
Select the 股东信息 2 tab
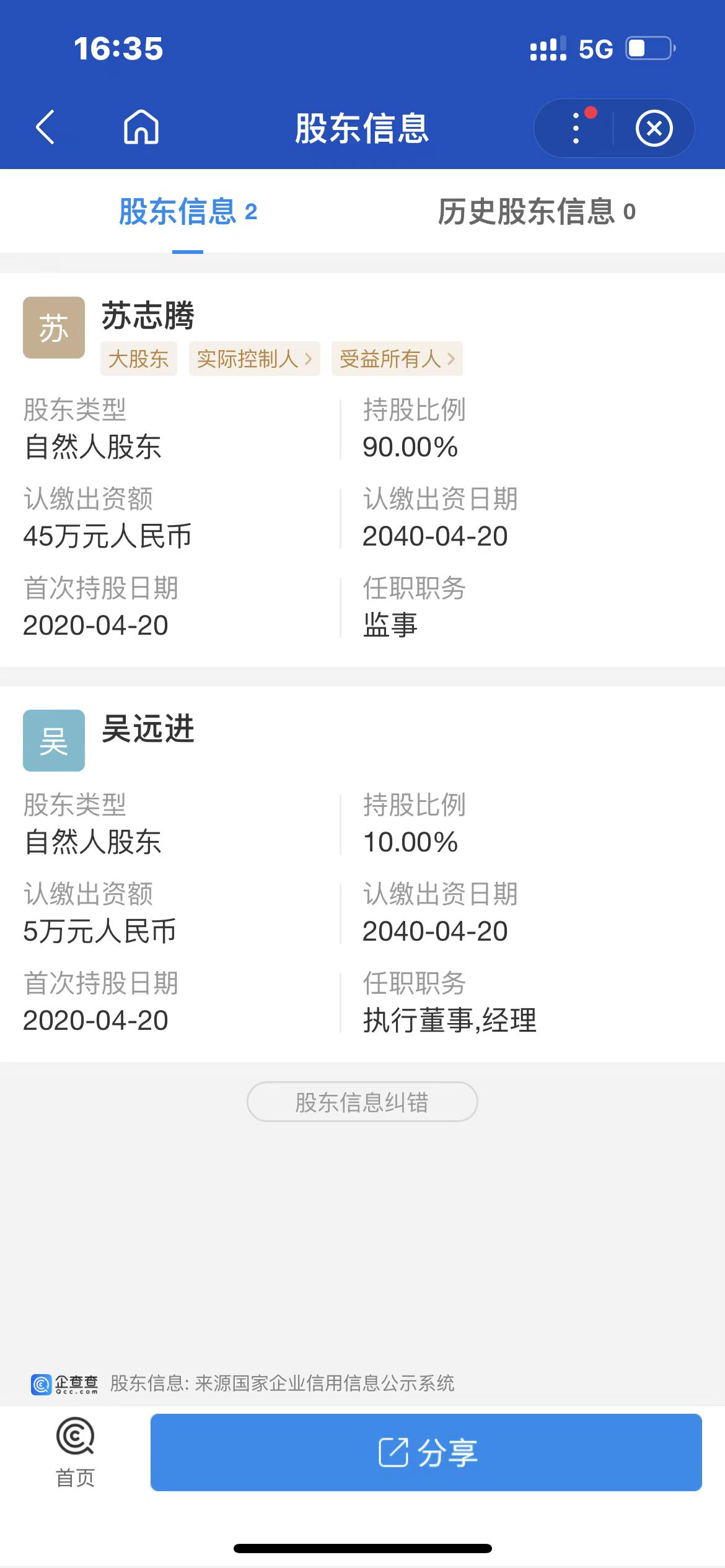(x=188, y=212)
